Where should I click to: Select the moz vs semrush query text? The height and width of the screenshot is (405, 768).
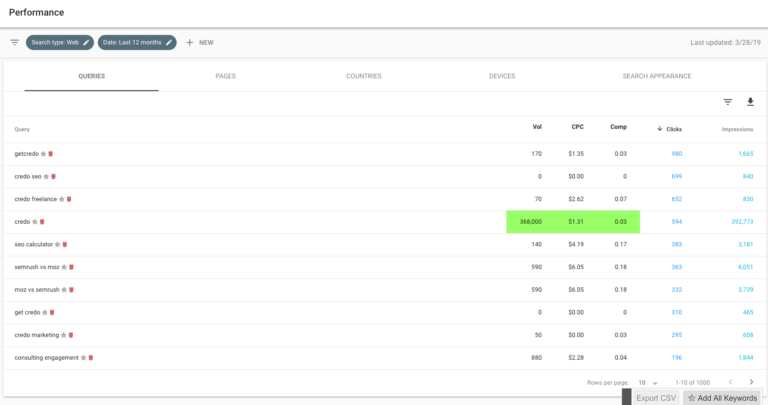click(x=37, y=290)
